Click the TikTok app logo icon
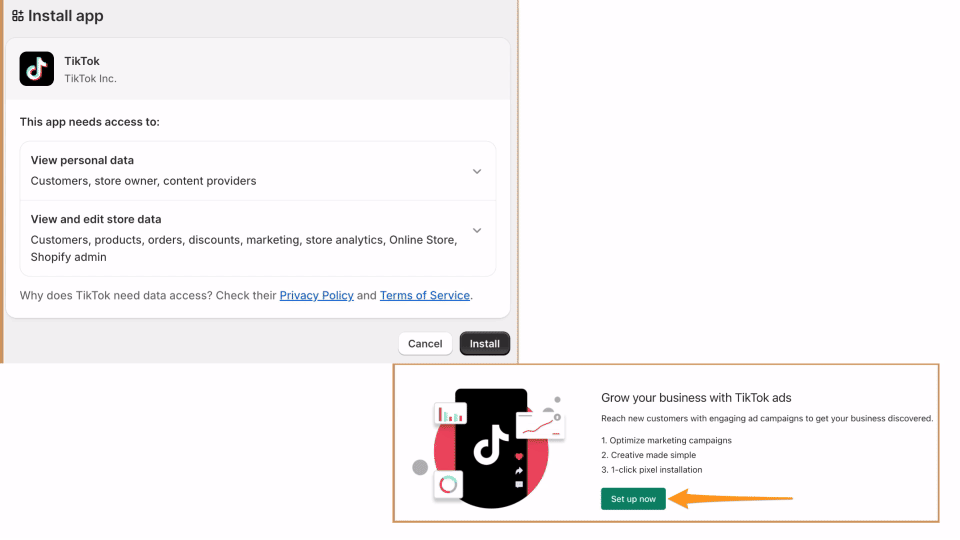The width and height of the screenshot is (960, 540). click(37, 69)
